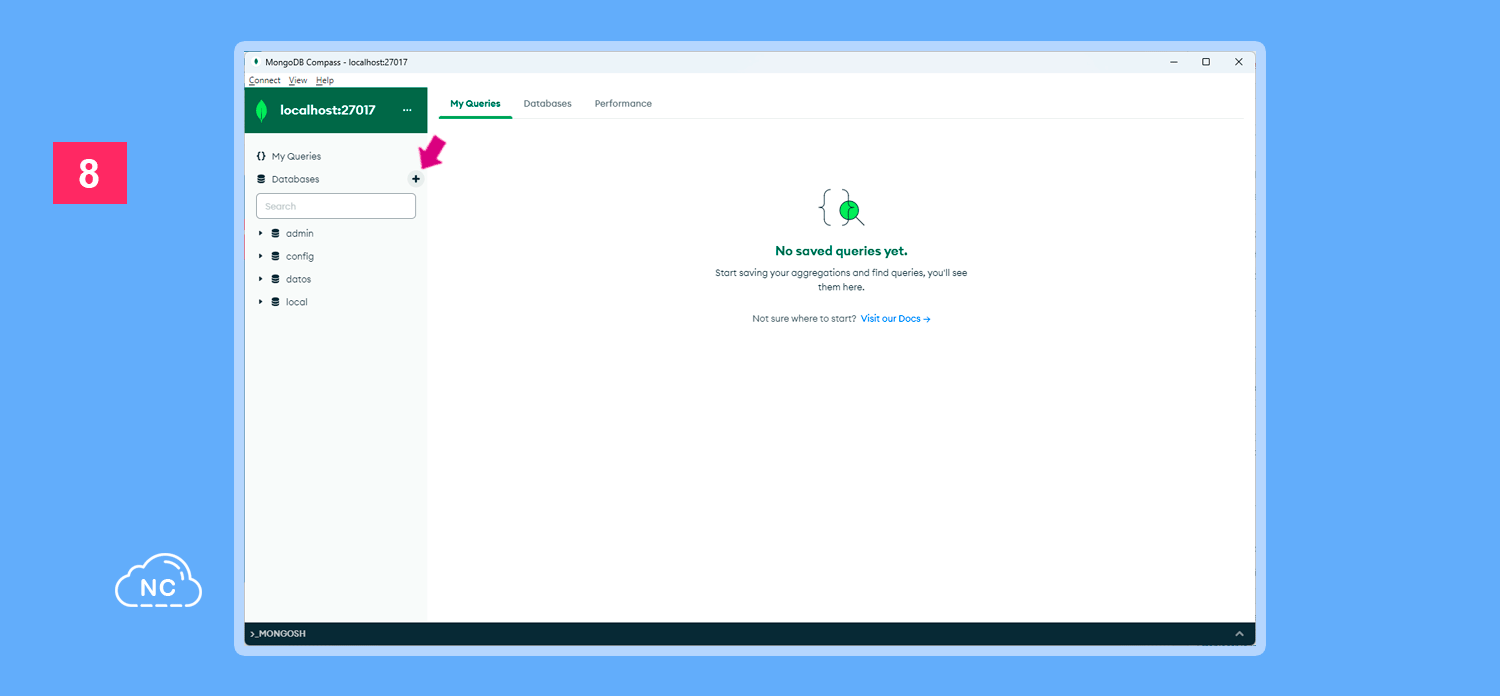The height and width of the screenshot is (696, 1500).
Task: Focus the database Search field
Action: pyautogui.click(x=336, y=206)
